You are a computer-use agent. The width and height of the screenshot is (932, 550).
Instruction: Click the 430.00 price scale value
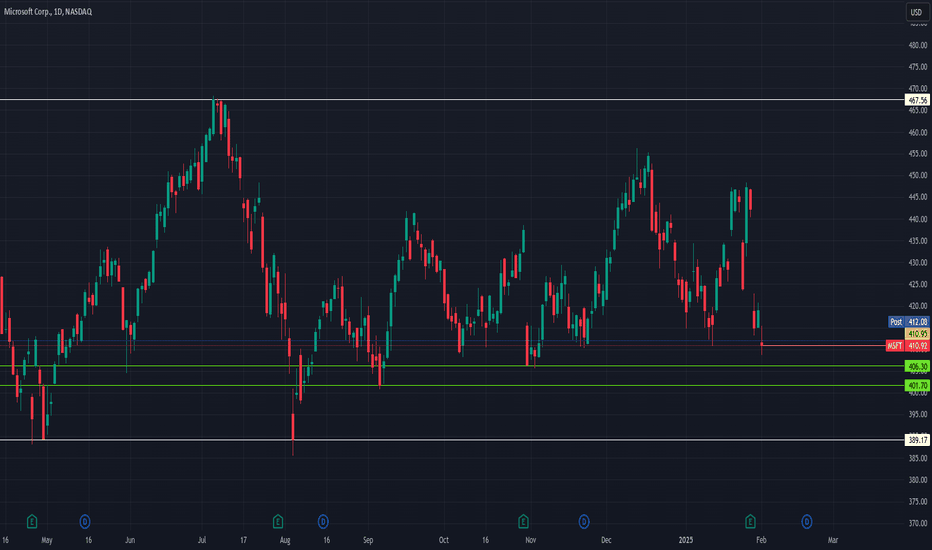(918, 263)
